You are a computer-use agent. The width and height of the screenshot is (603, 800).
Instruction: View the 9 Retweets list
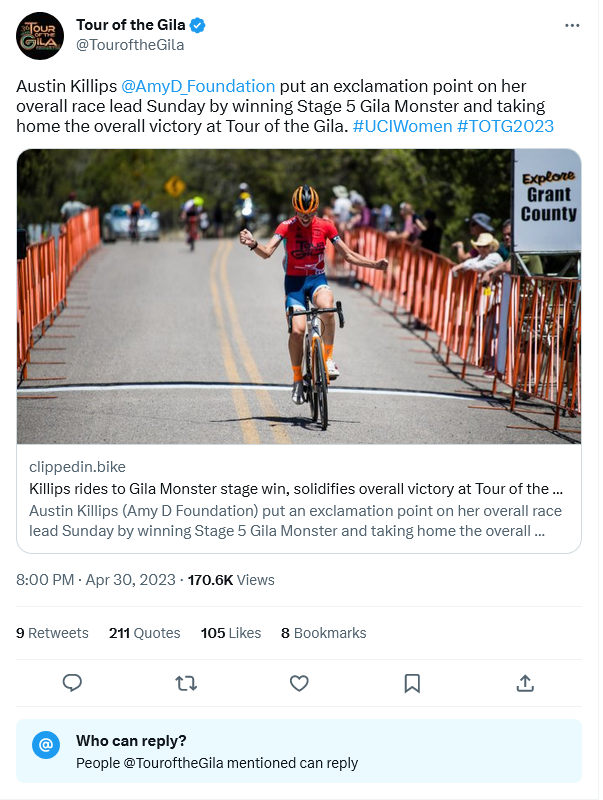click(52, 633)
